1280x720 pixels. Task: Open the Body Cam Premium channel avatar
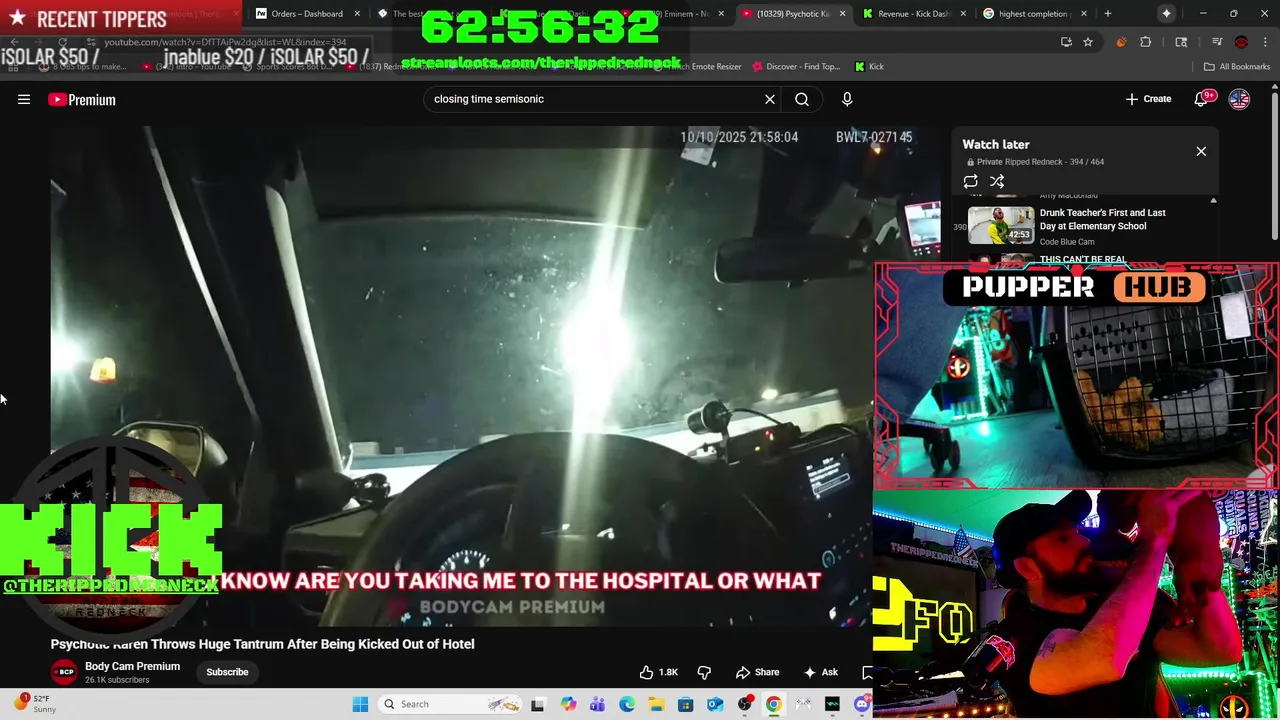coord(64,672)
